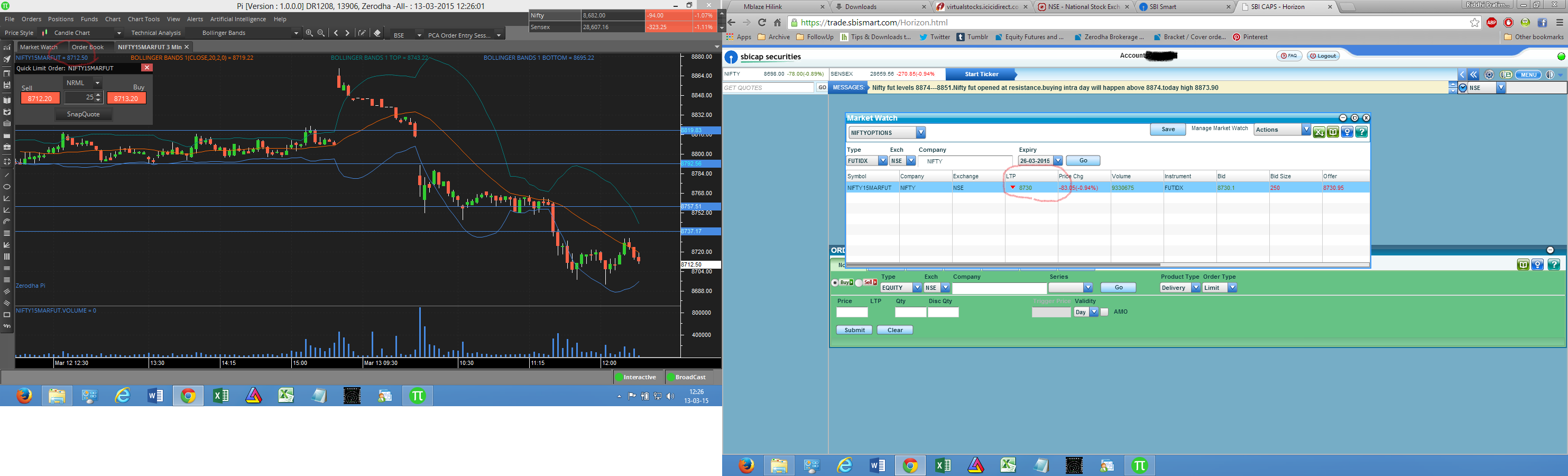This screenshot has height=476, width=1568.
Task: Select the Buy radio button
Action: coord(835,282)
